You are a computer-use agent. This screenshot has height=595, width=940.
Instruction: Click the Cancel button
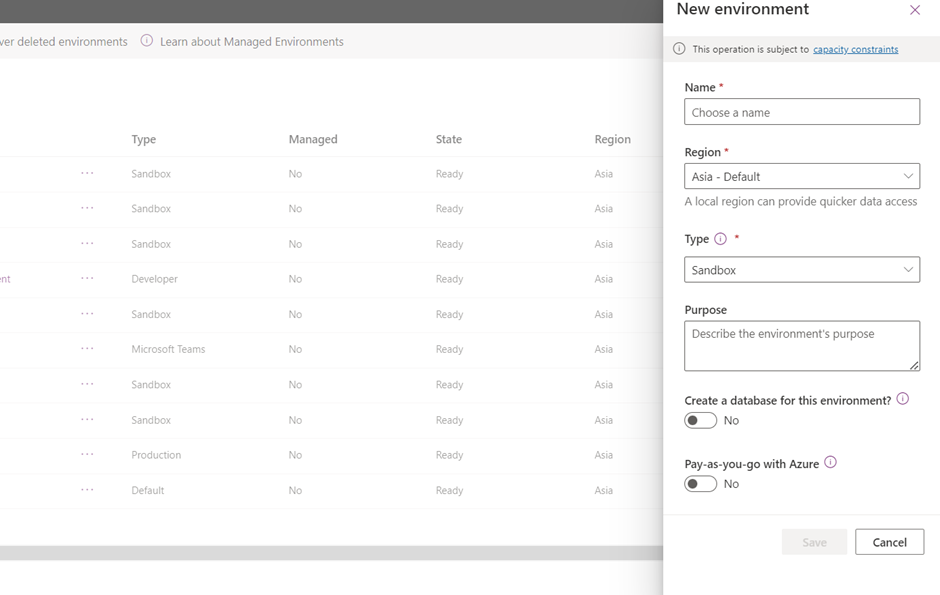[889, 541]
